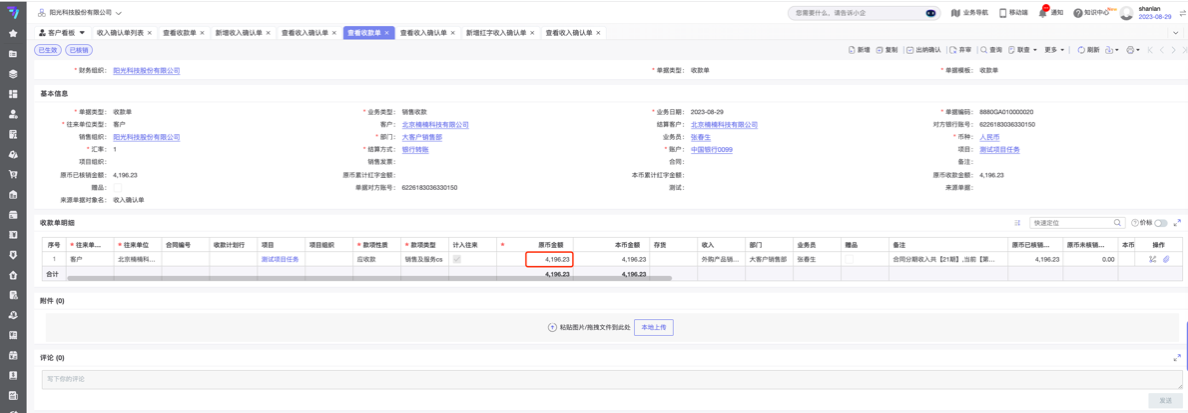Click the notification bell icon
Screen dimensions: 1188x413
coord(1043,12)
